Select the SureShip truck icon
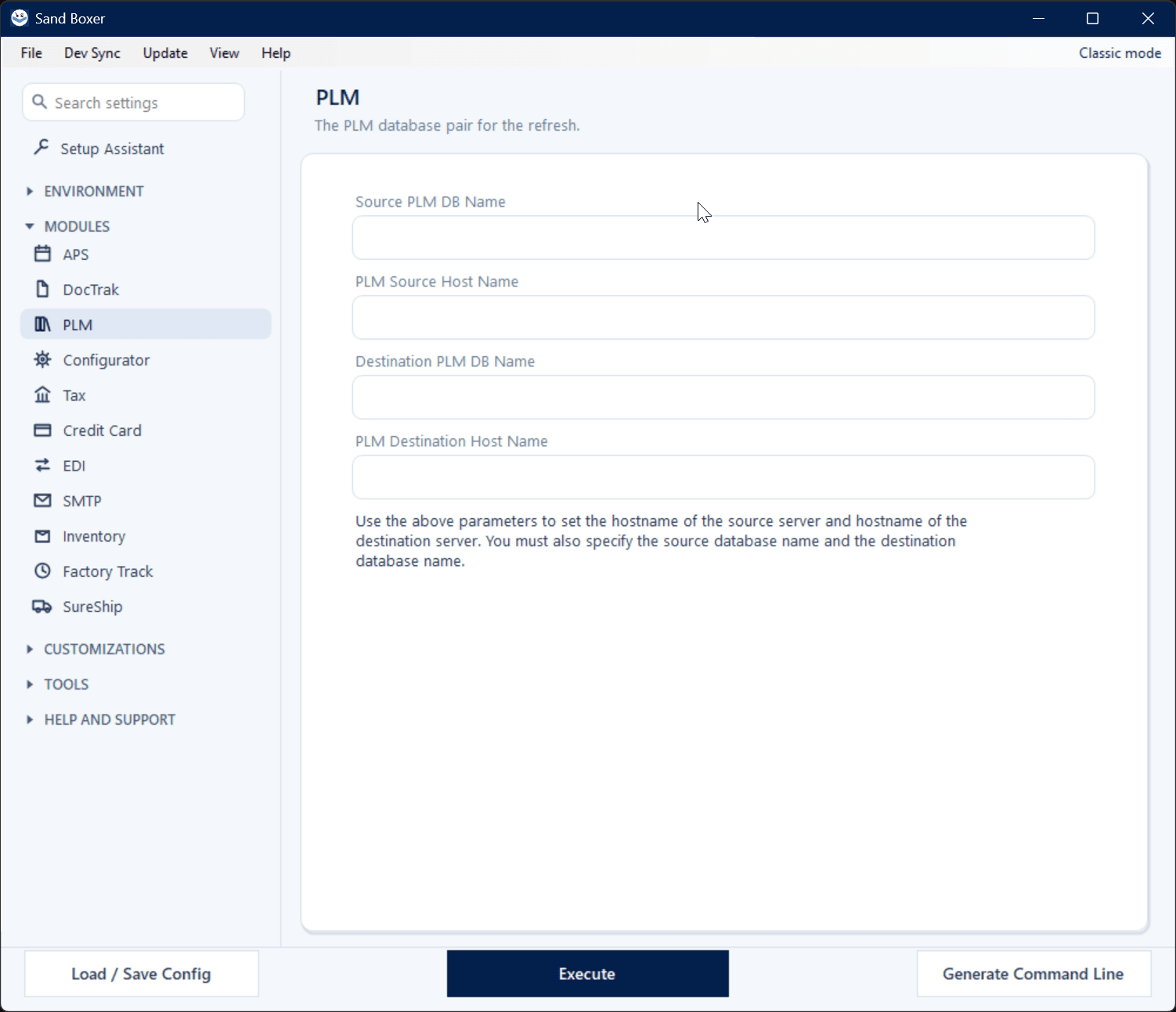This screenshot has width=1176, height=1012. coord(42,607)
